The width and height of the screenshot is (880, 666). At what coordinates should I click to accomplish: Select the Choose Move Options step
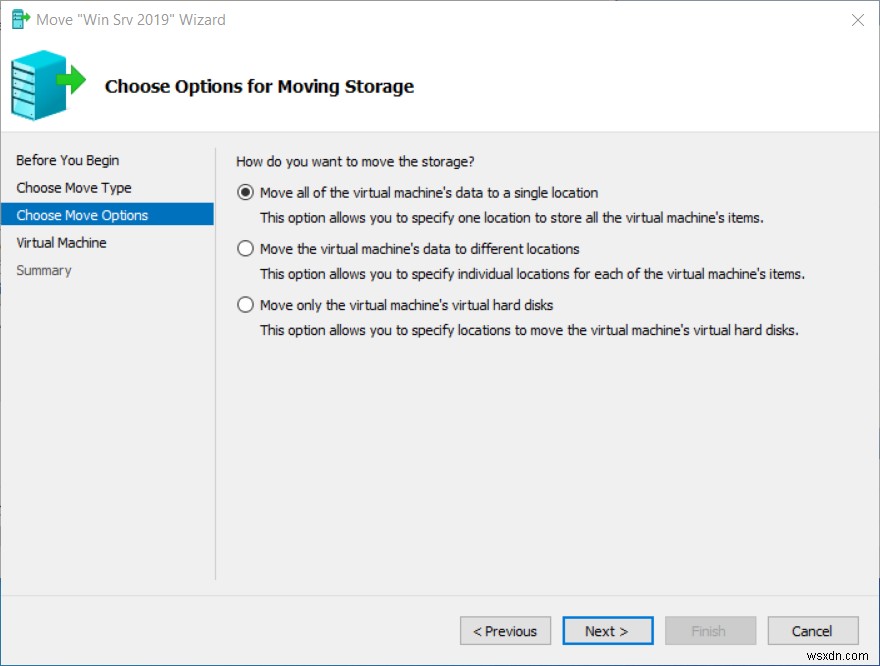(x=81, y=214)
